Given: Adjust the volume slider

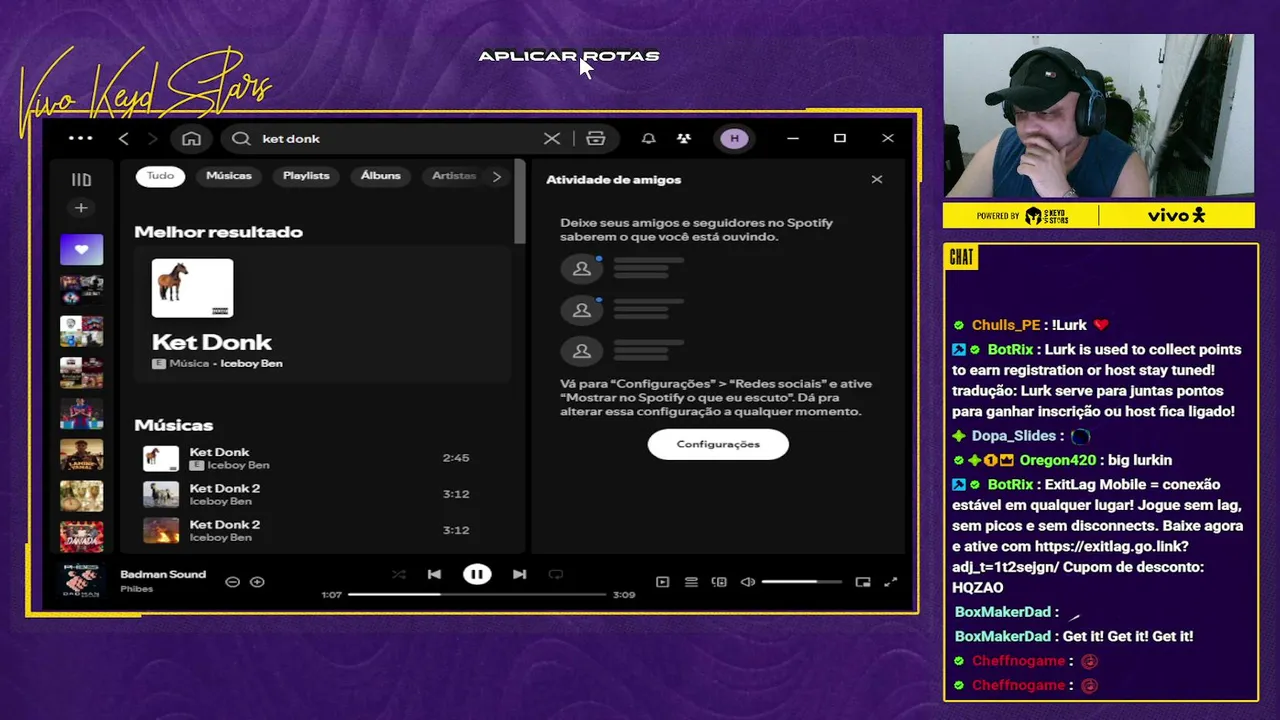Looking at the screenshot, I should (x=801, y=582).
